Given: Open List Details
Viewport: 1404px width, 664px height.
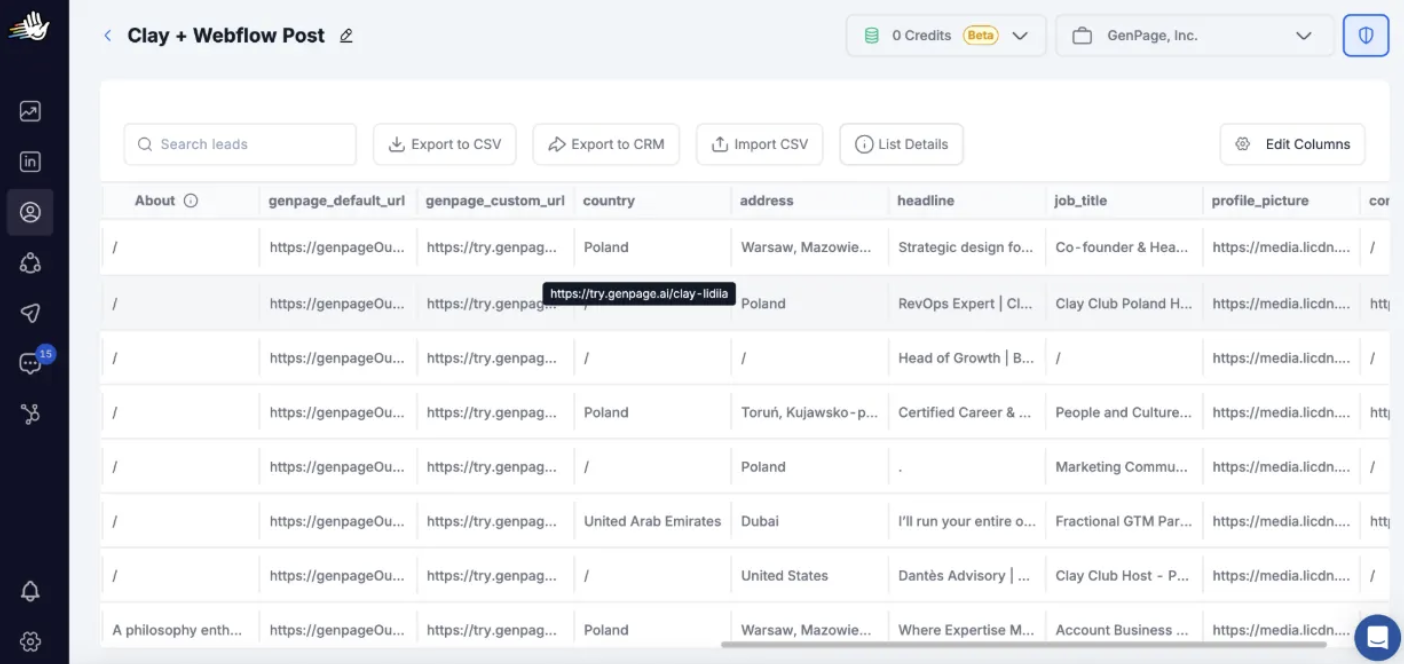Looking at the screenshot, I should [901, 144].
